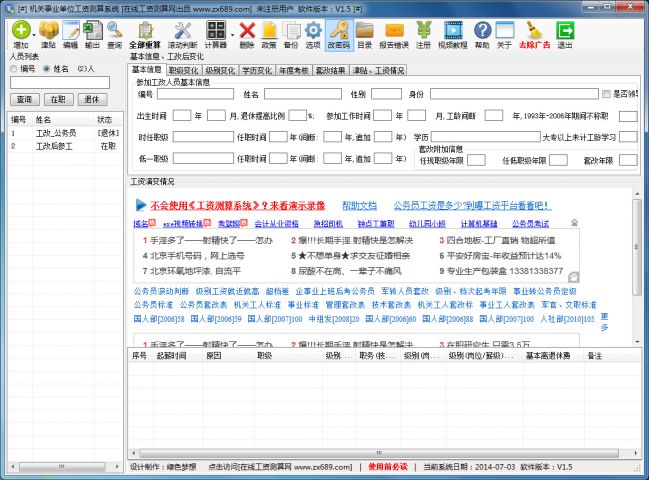649x480 pixels.
Task: Select the 编号 radio button
Action: pyautogui.click(x=14, y=69)
